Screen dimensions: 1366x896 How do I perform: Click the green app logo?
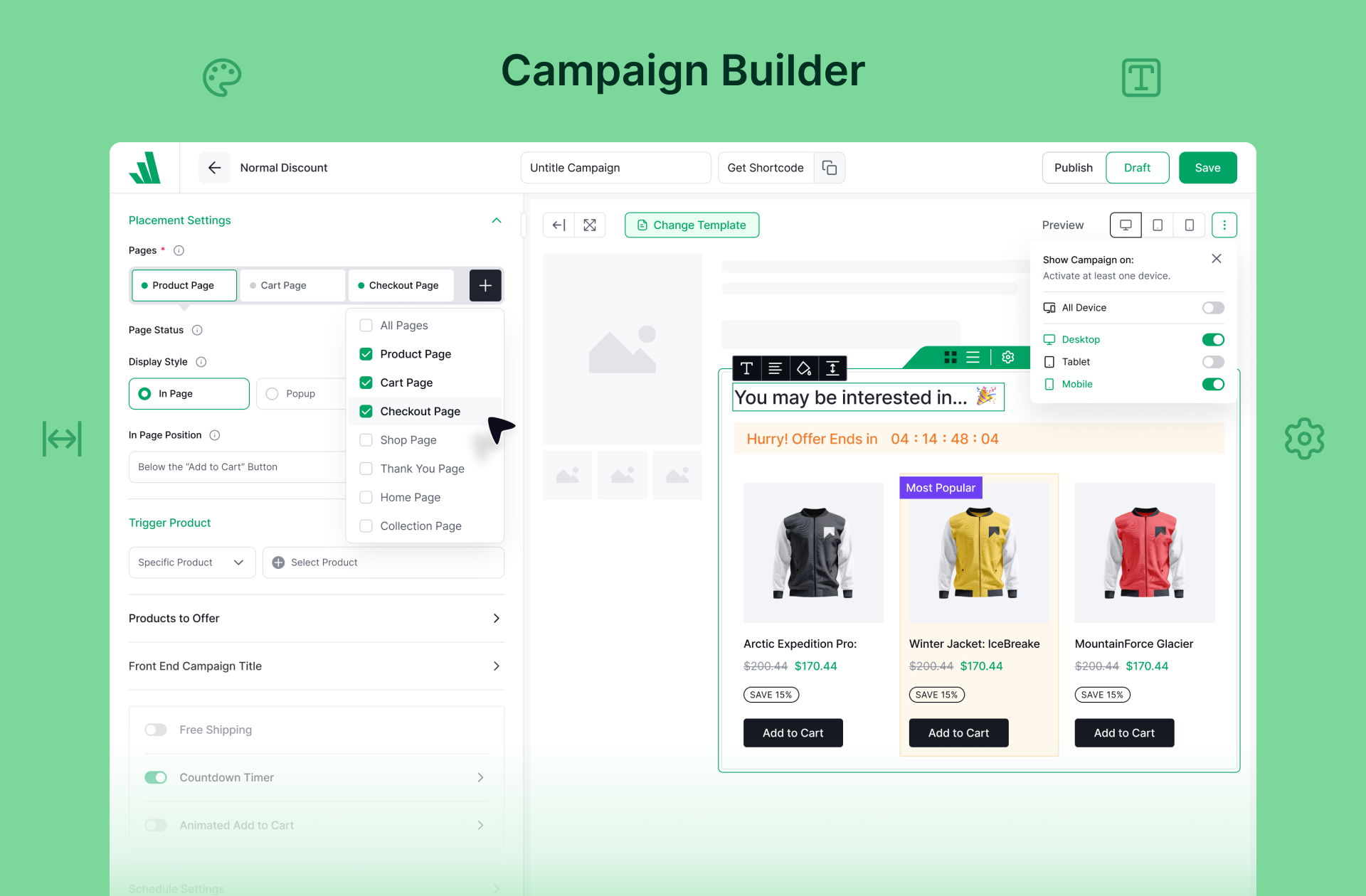[x=145, y=168]
